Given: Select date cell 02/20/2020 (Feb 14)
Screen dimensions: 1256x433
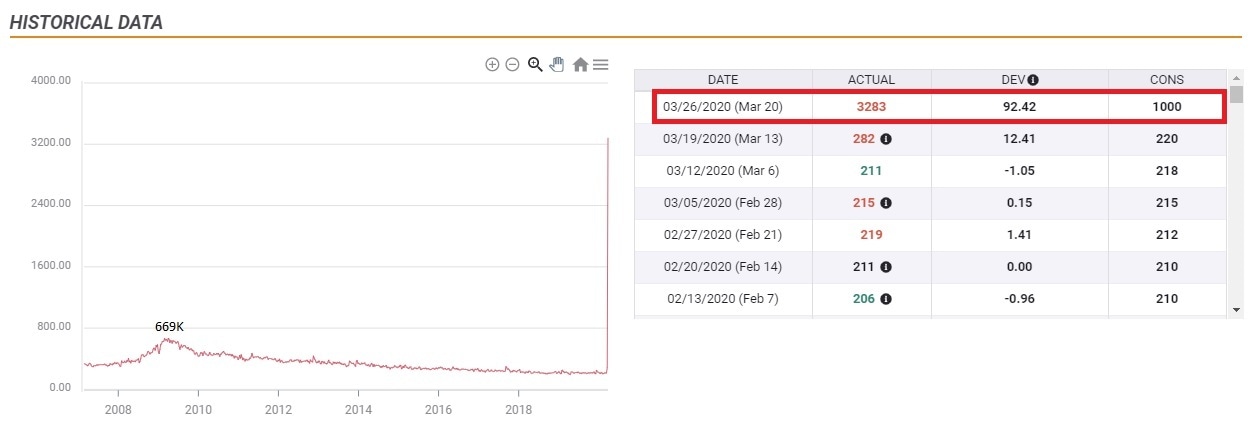Looking at the screenshot, I should [x=723, y=267].
